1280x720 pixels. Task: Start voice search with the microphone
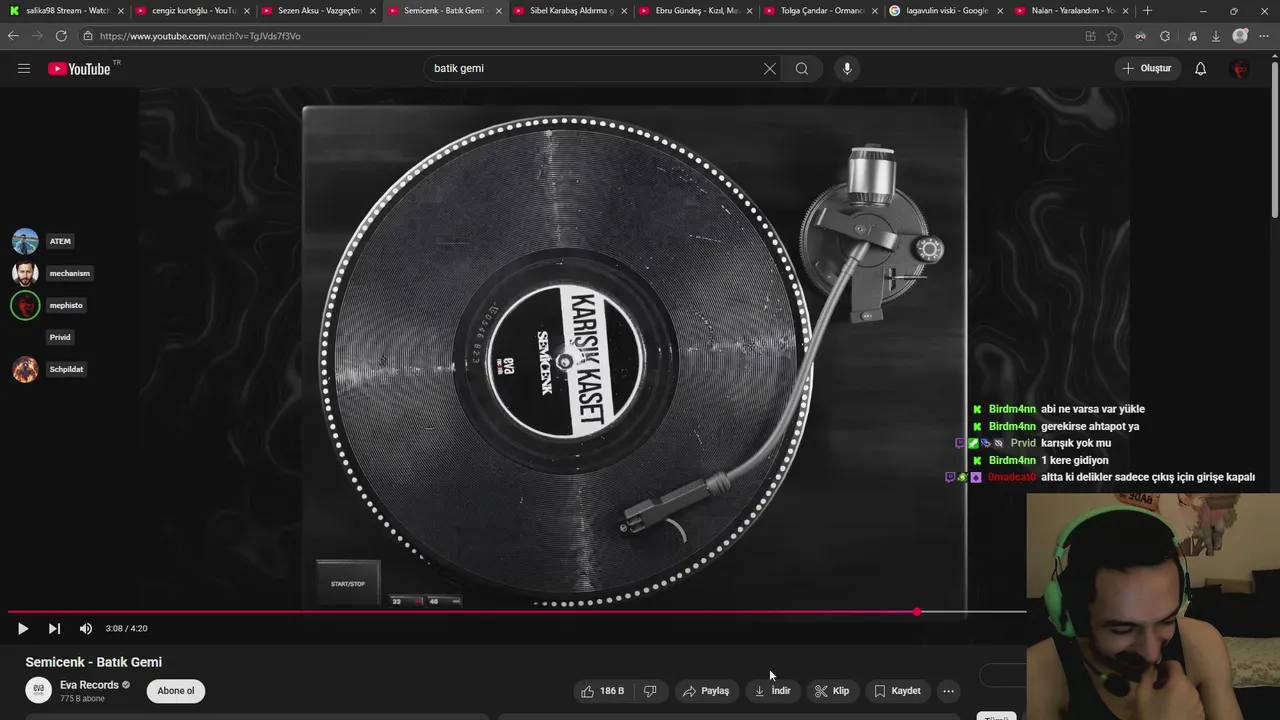(847, 69)
